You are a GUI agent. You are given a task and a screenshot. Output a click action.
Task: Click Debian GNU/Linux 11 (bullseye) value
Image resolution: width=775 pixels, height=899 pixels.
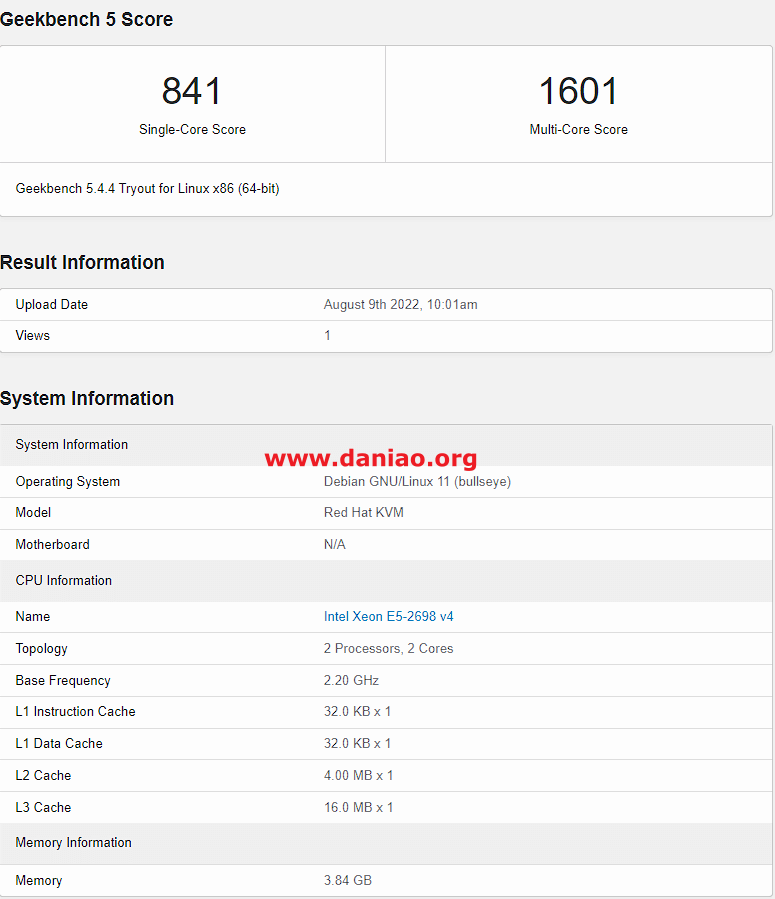coord(417,482)
